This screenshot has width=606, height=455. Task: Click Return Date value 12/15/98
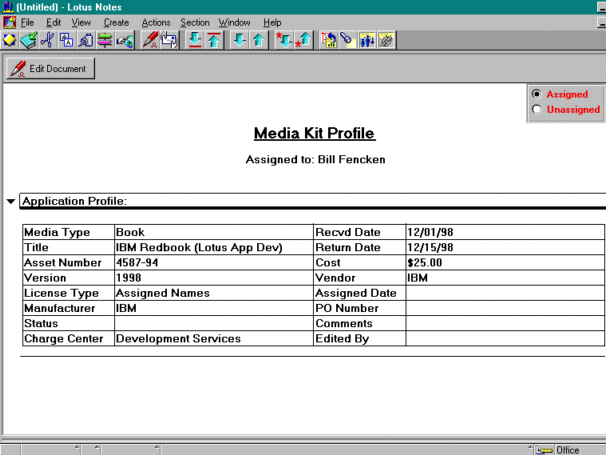430,247
